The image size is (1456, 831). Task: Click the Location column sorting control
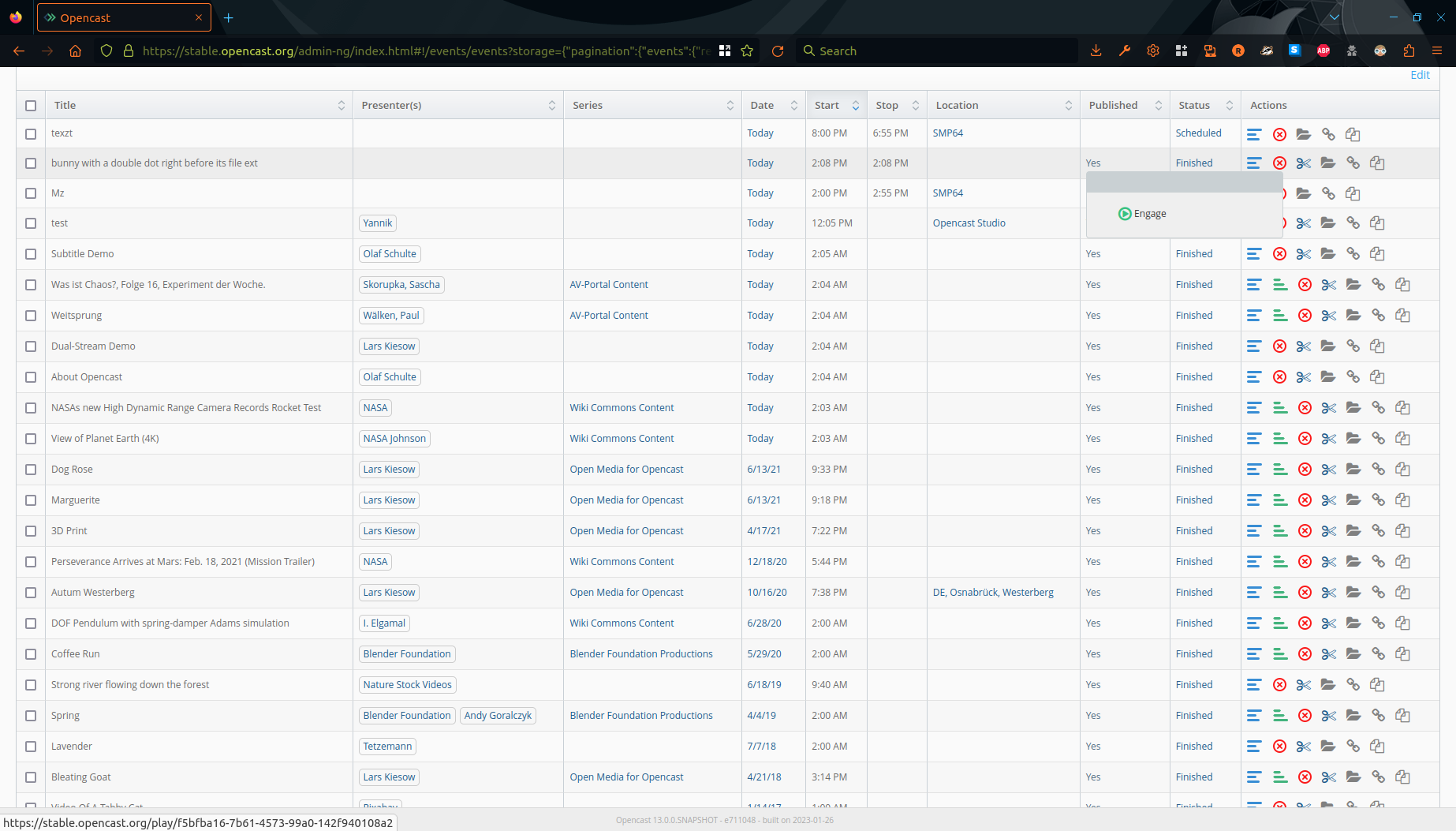point(1069,104)
